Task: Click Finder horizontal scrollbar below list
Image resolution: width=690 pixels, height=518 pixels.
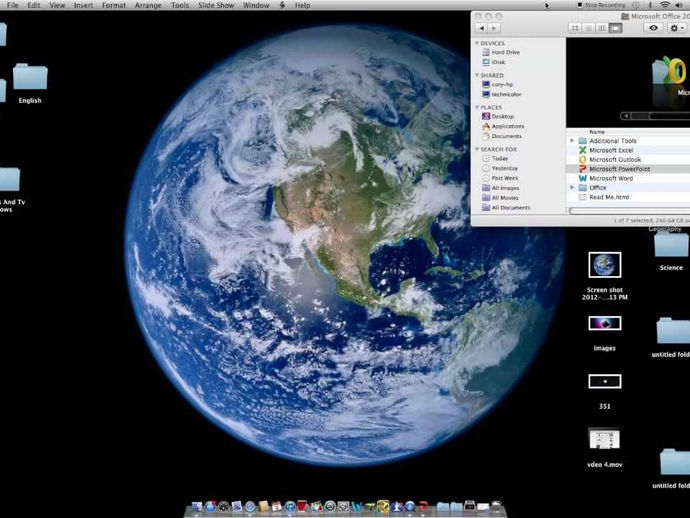Action: pyautogui.click(x=629, y=211)
